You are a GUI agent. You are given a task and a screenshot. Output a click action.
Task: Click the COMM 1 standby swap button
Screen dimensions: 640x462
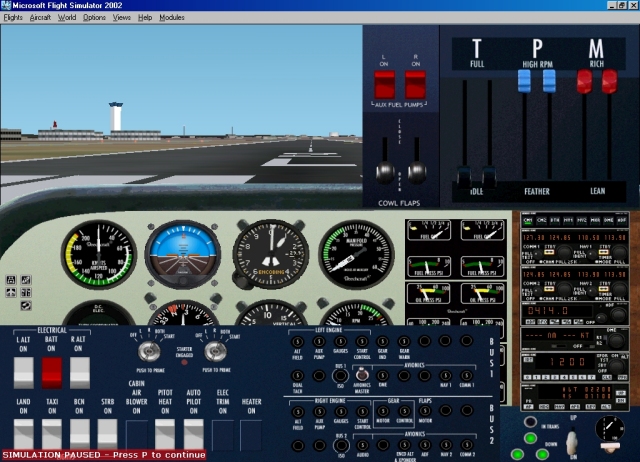tap(549, 253)
